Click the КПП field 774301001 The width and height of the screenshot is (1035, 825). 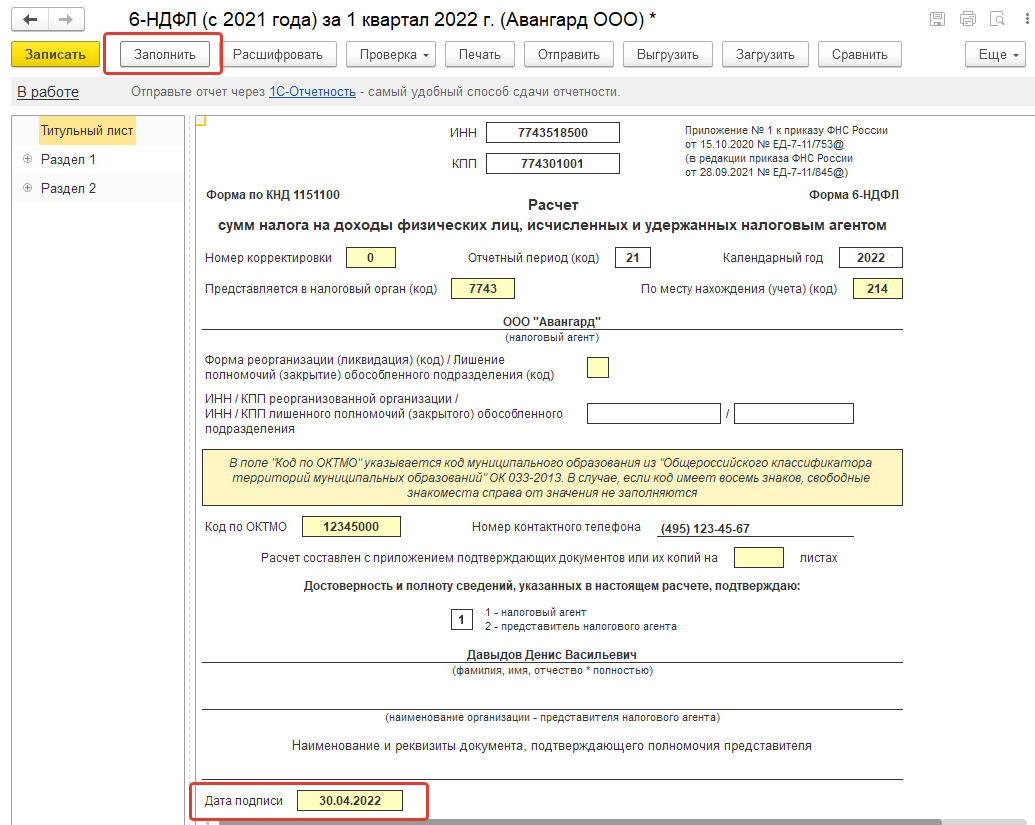click(552, 163)
